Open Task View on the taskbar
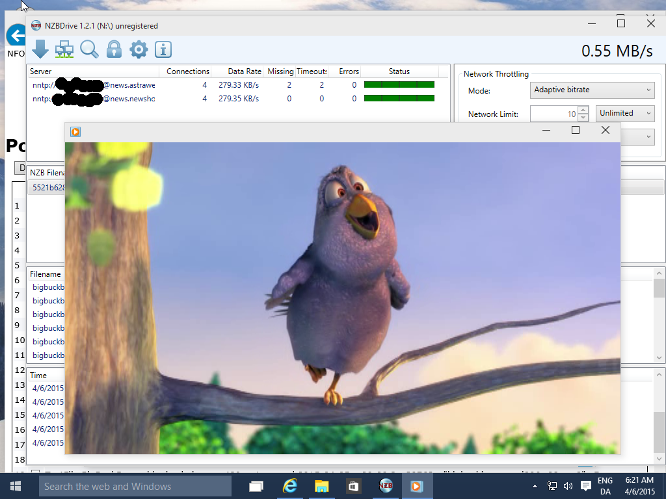 [x=256, y=486]
